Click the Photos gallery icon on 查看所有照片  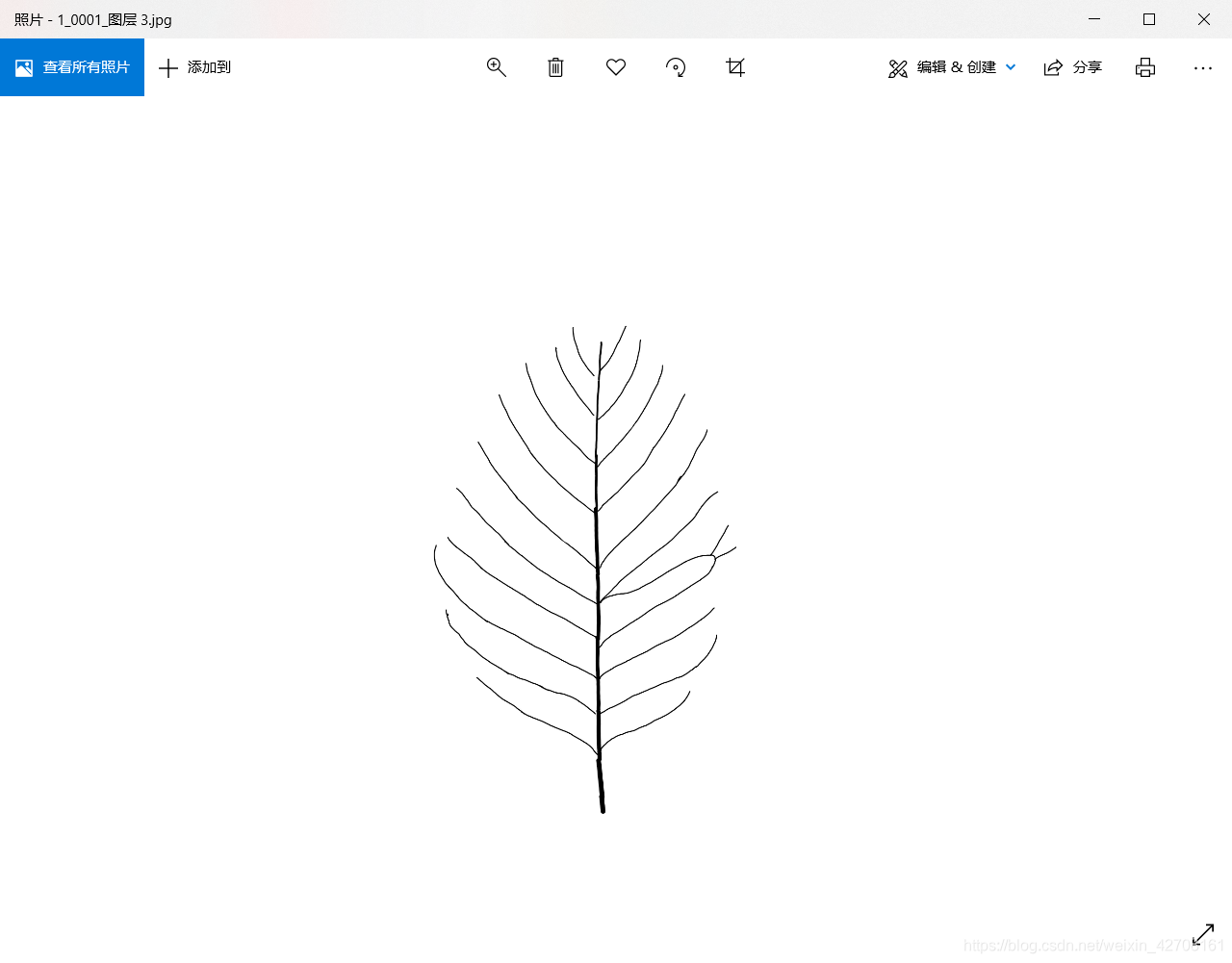point(23,67)
